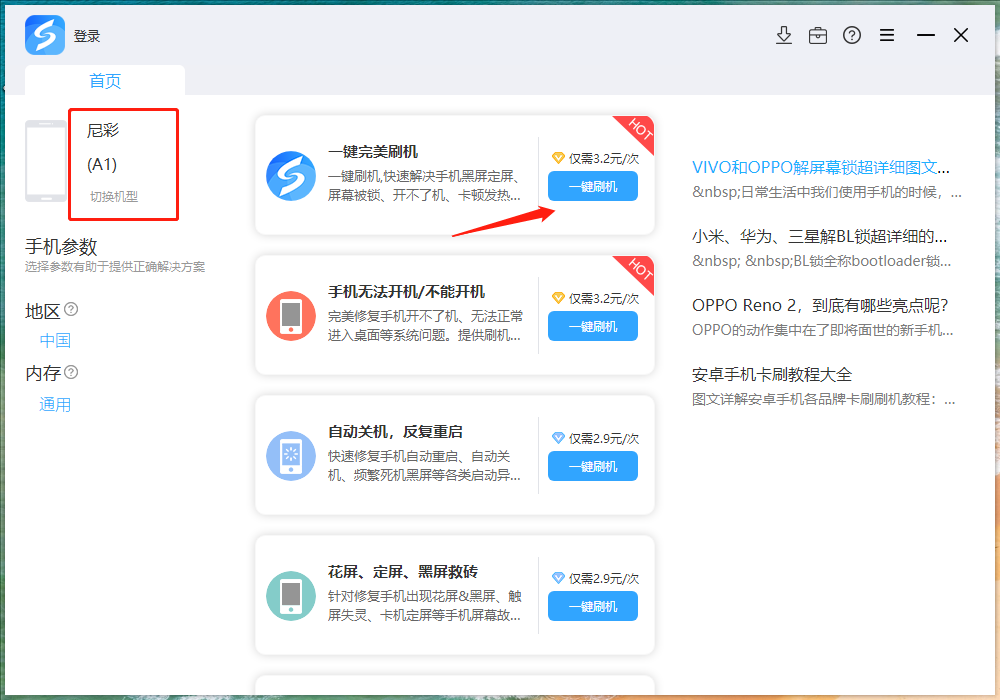Click the 手机无法开机 red phone icon
This screenshot has width=1000, height=700.
(x=291, y=316)
